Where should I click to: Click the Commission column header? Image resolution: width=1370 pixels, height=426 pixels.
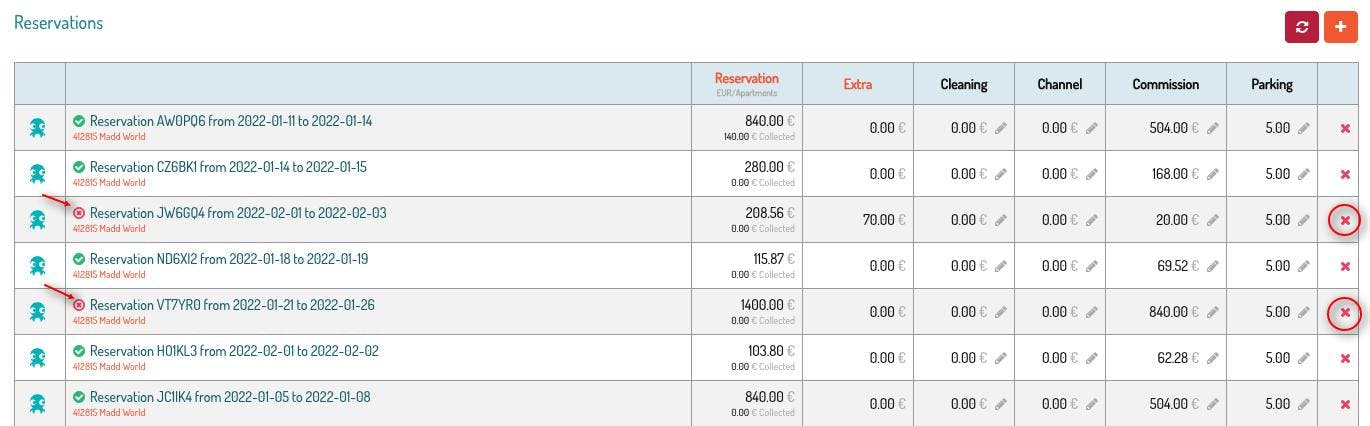tap(1165, 84)
